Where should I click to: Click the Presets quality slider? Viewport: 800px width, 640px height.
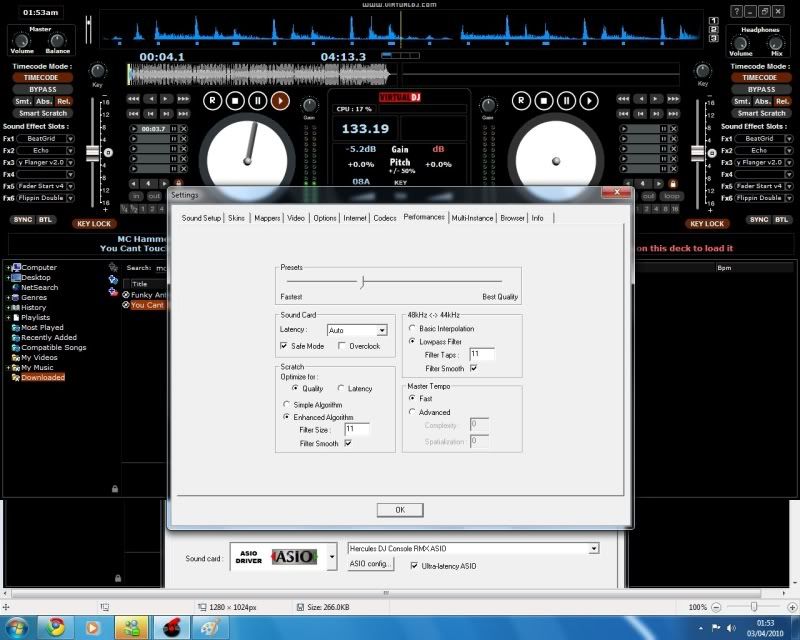click(x=362, y=281)
